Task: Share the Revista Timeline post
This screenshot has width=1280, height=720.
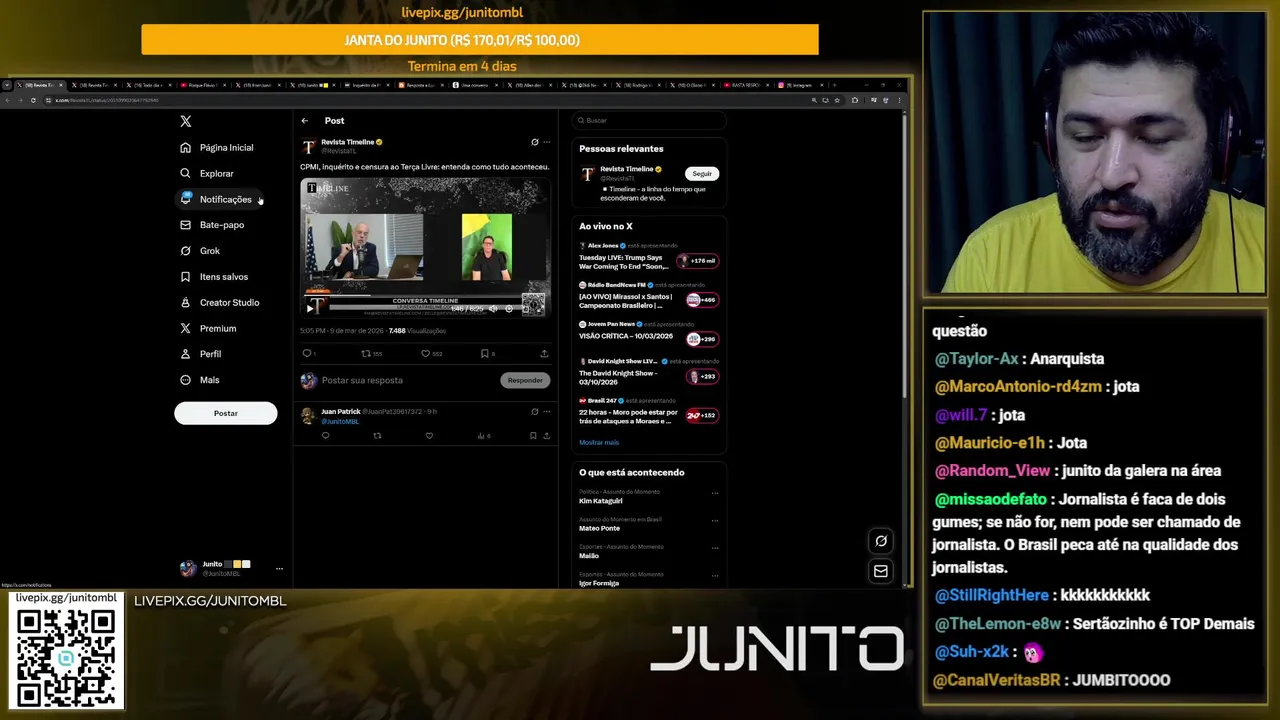Action: click(x=544, y=353)
